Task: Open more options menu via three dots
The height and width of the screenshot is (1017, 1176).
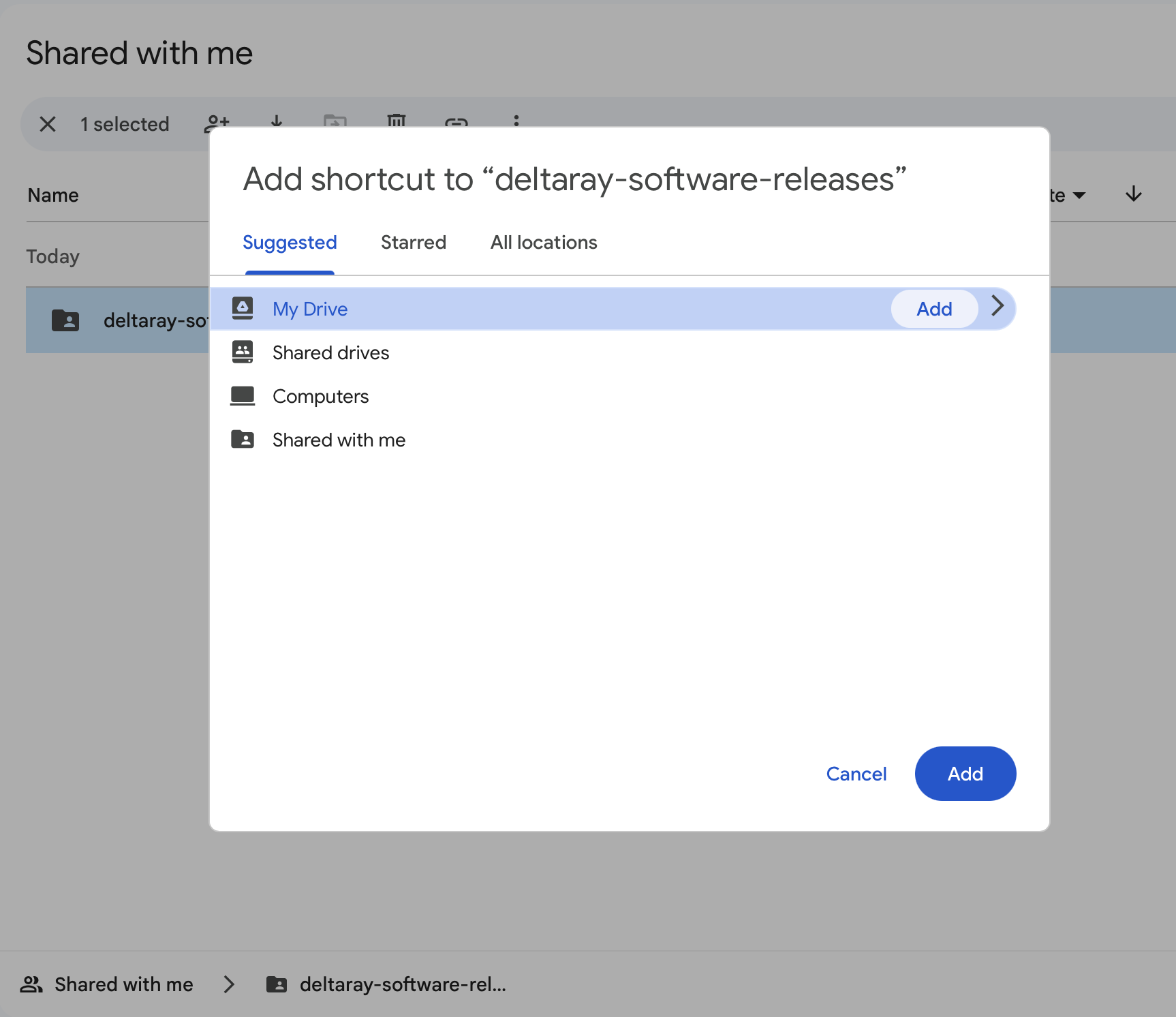Action: [x=517, y=124]
